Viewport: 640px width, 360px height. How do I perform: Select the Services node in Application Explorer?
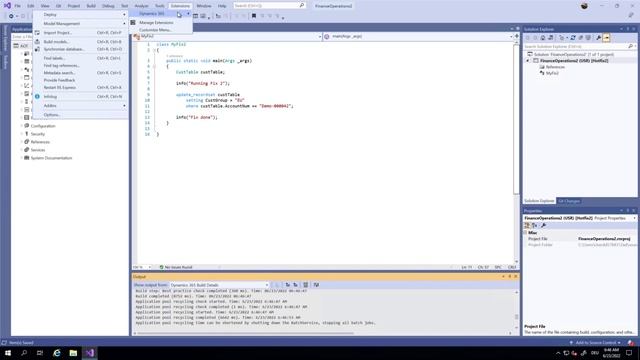tap(38, 150)
